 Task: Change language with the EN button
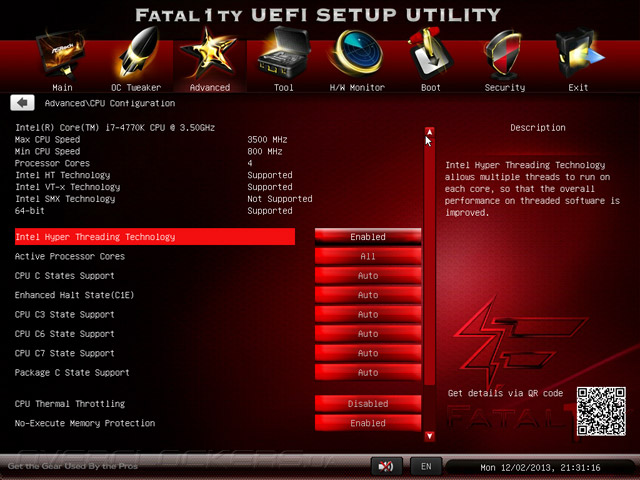click(x=426, y=466)
